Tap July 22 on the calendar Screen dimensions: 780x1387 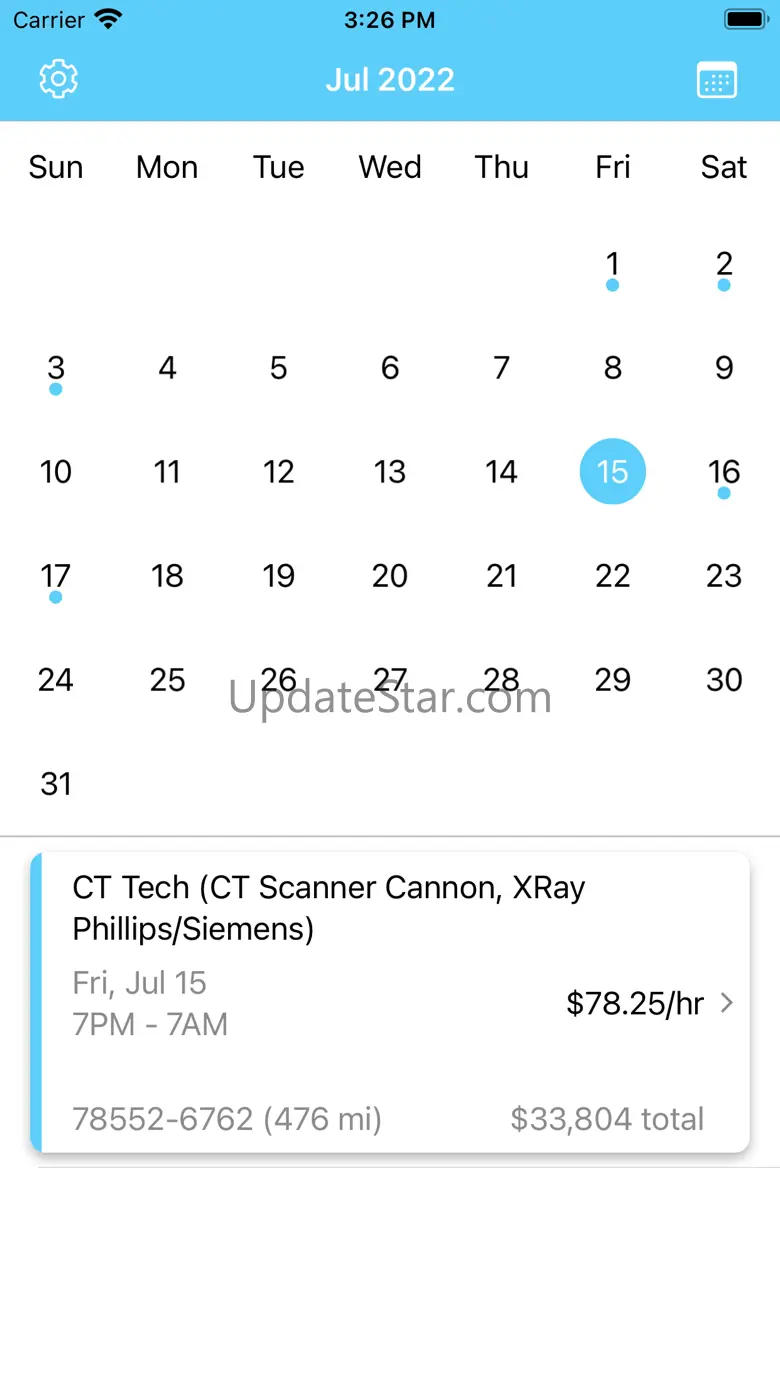tap(612, 576)
